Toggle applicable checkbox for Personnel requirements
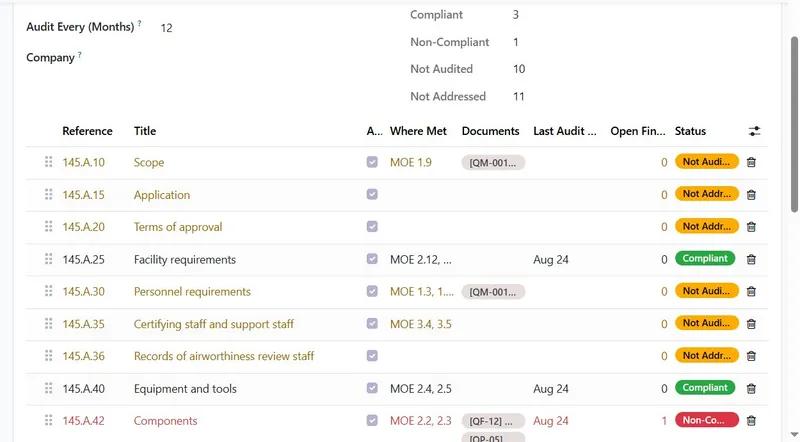The width and height of the screenshot is (800, 442). pos(372,291)
